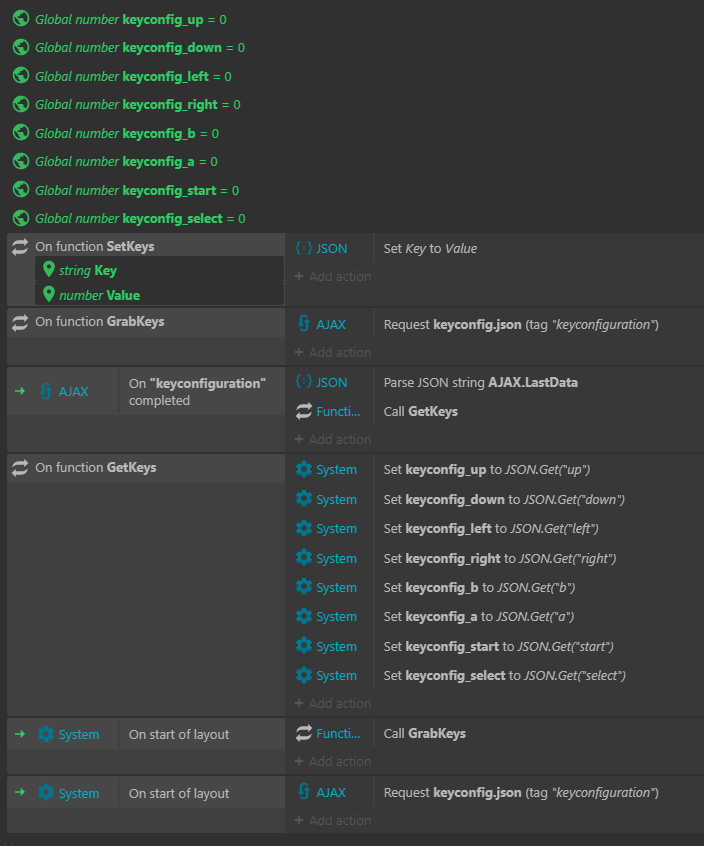Click the globe icon beside keyconfig_up
The image size is (704, 846).
(20, 19)
